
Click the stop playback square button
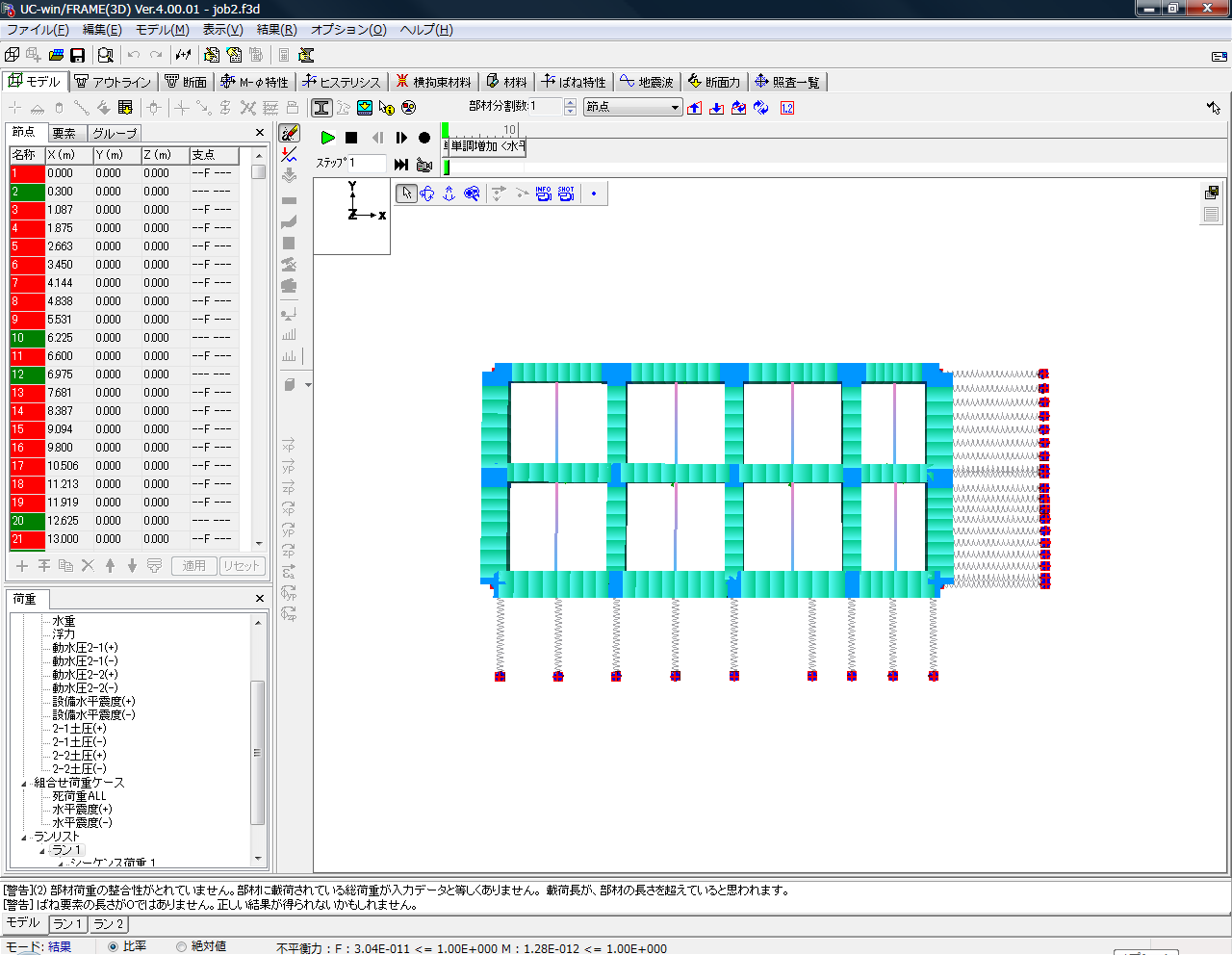351,138
